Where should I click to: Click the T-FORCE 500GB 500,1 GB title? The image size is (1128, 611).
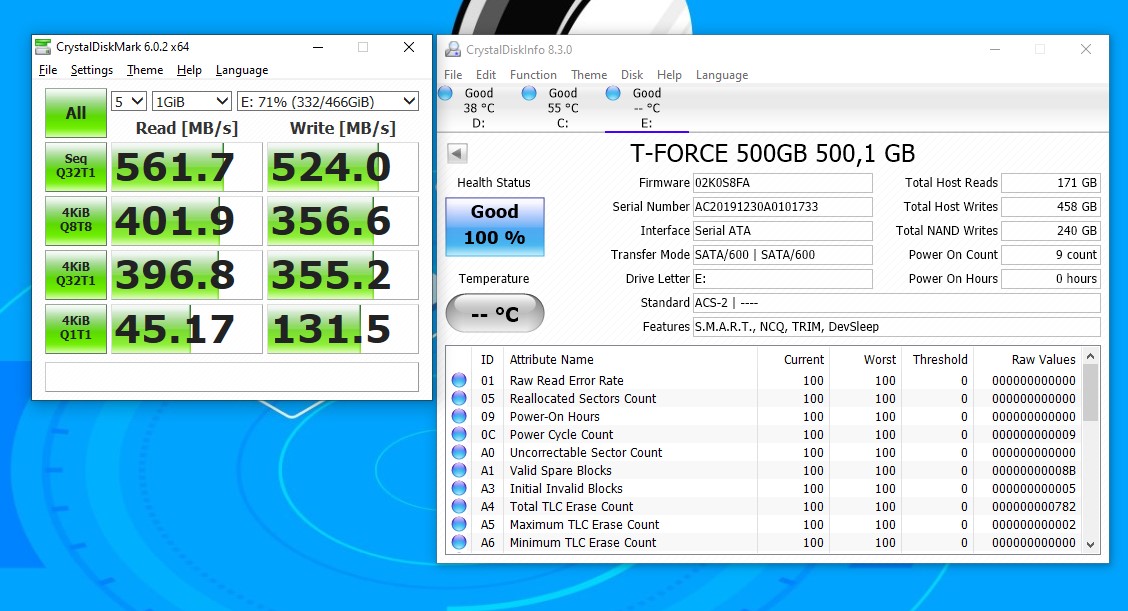tap(773, 153)
